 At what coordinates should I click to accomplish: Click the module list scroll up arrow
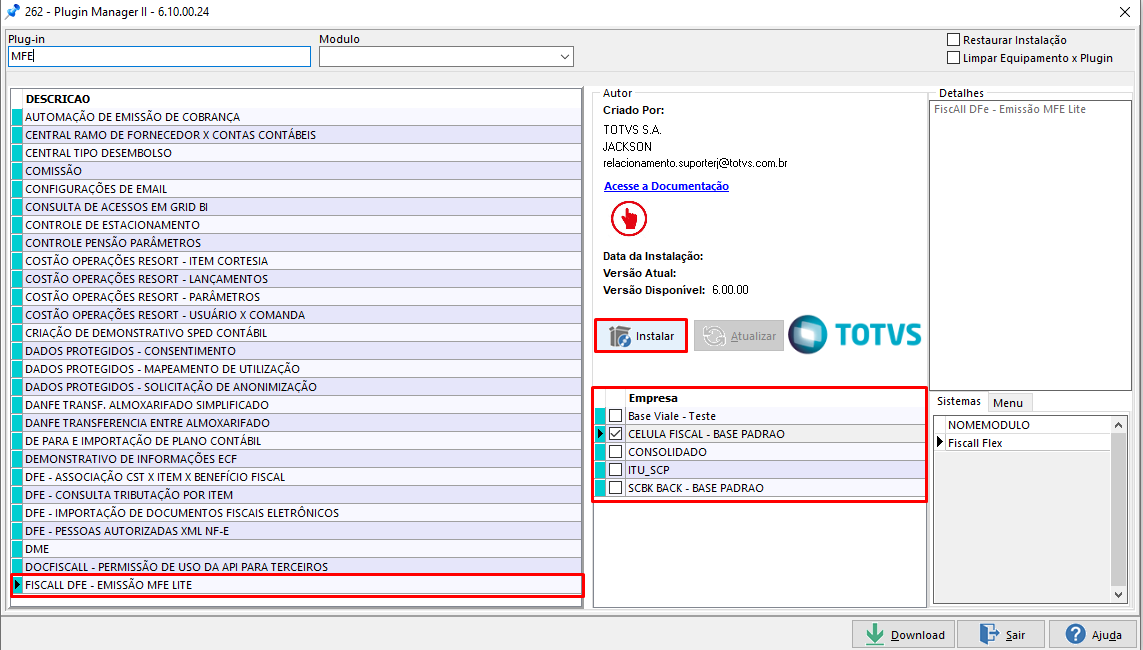pos(1119,425)
